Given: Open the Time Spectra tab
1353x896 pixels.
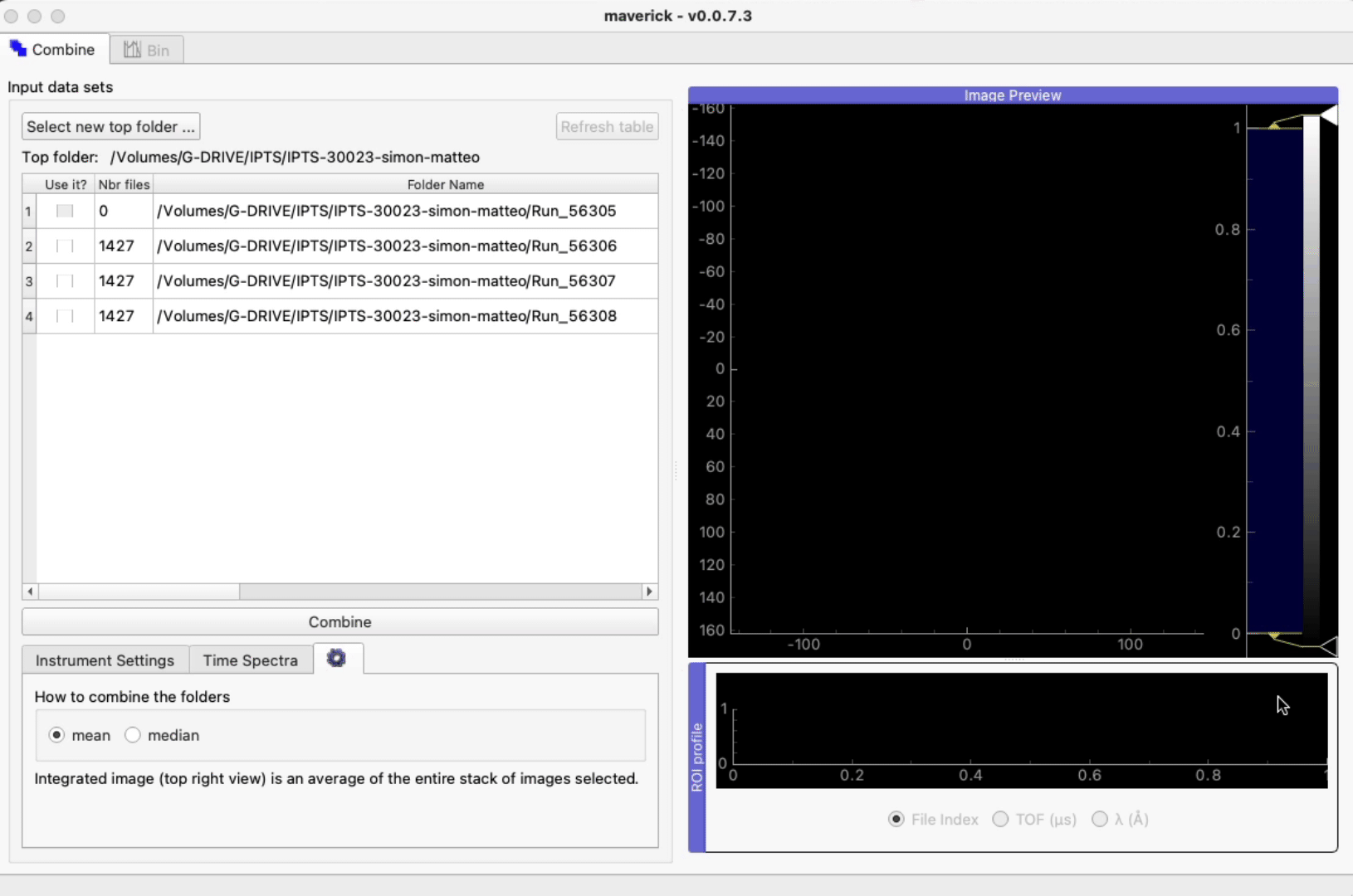Looking at the screenshot, I should click(250, 660).
